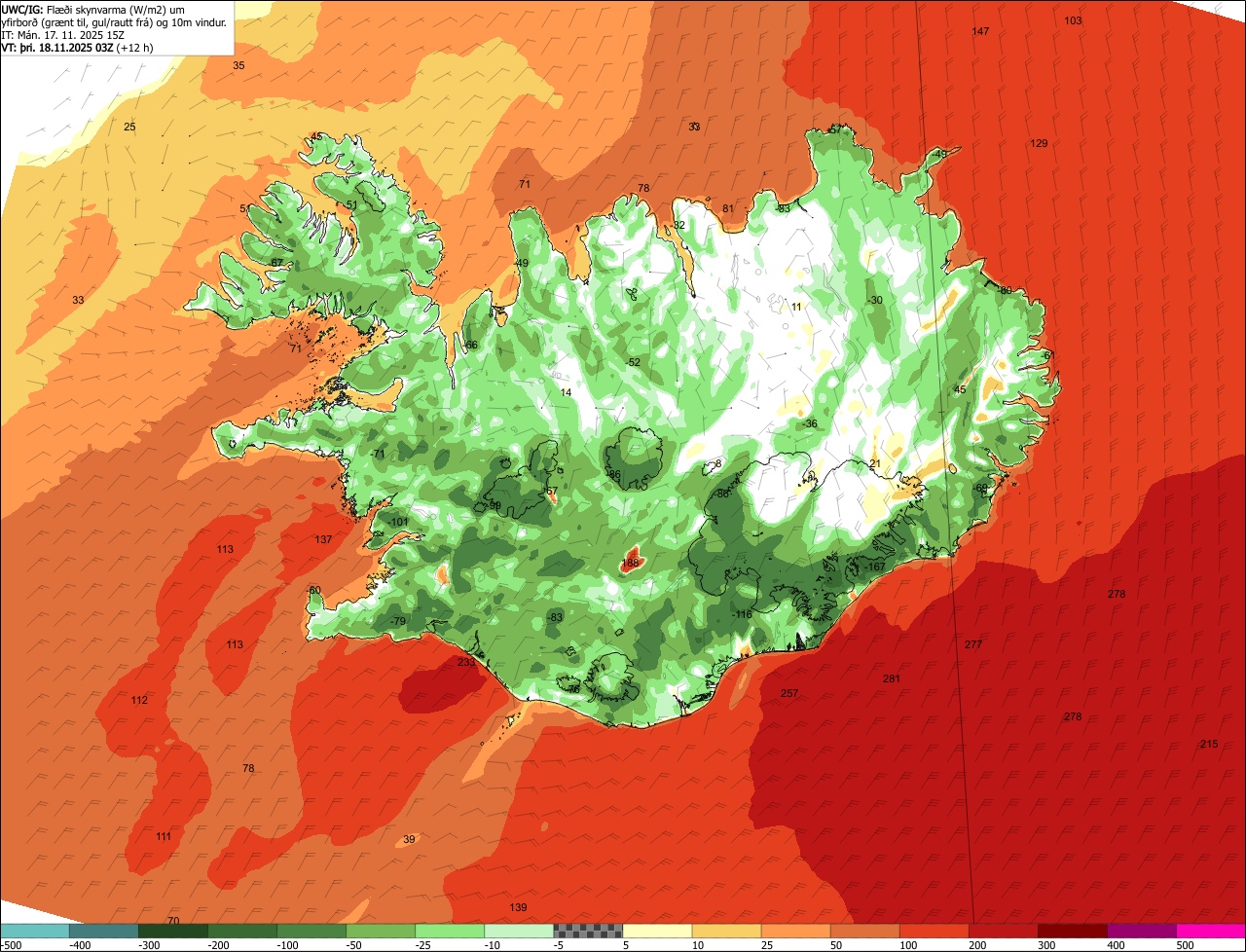Click the value -167 on the southeast coast

pyautogui.click(x=874, y=567)
